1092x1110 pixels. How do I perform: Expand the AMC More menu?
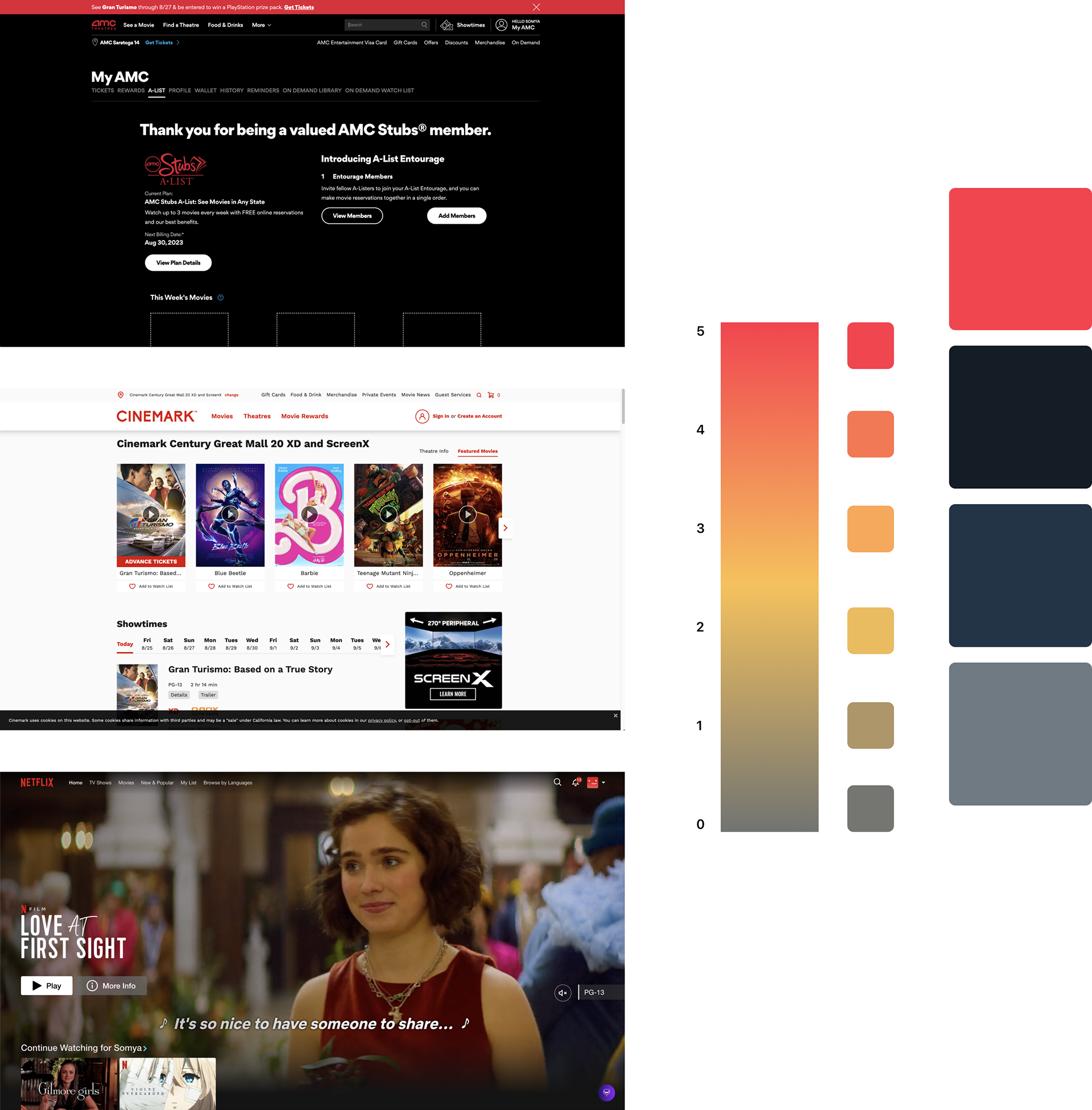[262, 25]
